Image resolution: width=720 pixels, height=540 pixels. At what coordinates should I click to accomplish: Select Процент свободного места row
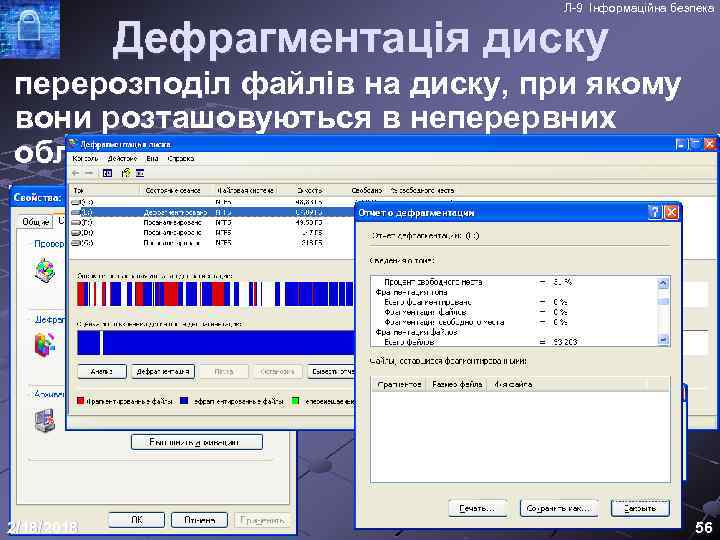pos(514,282)
